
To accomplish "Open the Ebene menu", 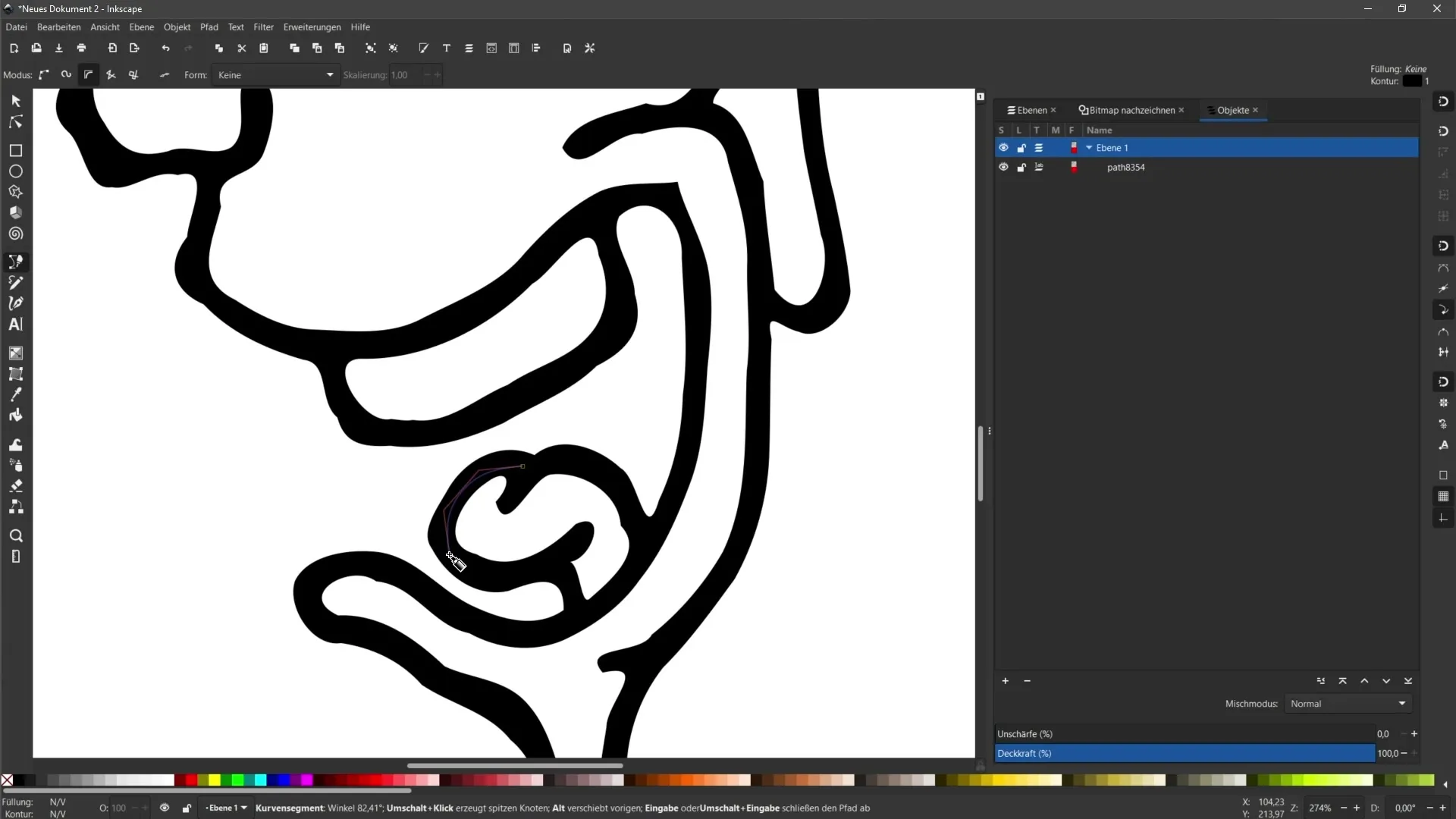I will (141, 27).
